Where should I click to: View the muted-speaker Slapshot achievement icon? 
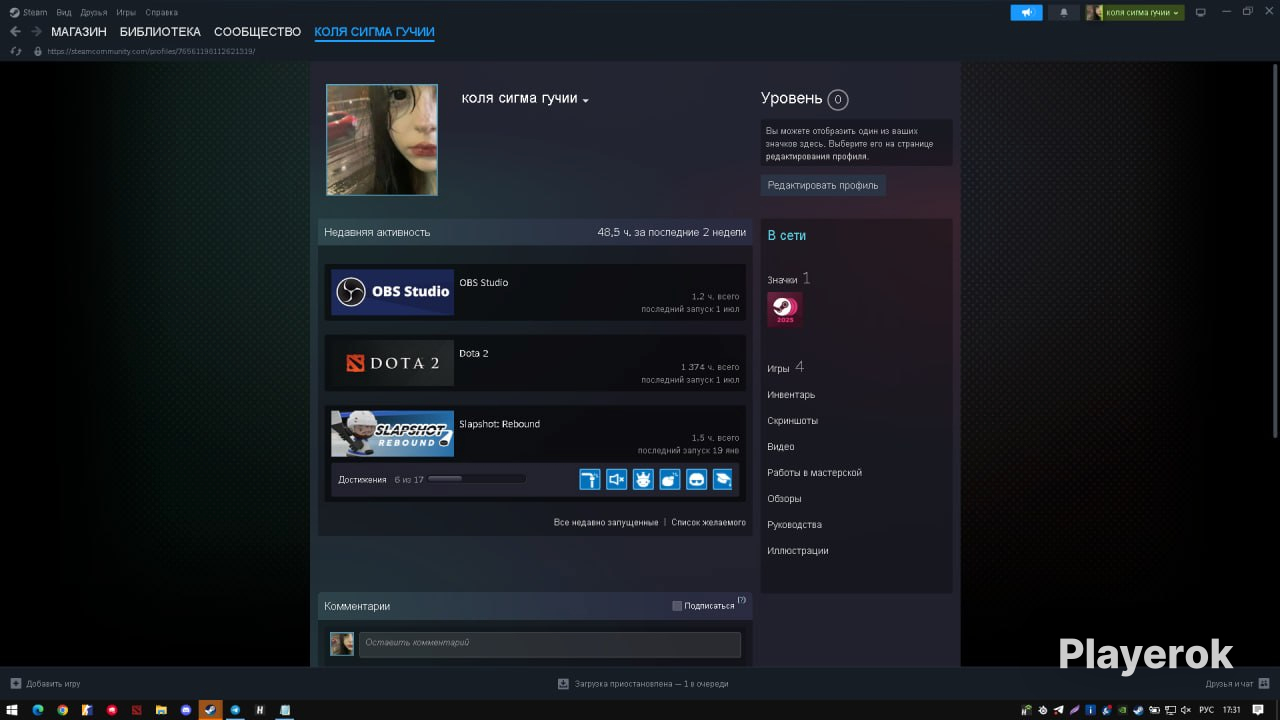click(x=616, y=479)
